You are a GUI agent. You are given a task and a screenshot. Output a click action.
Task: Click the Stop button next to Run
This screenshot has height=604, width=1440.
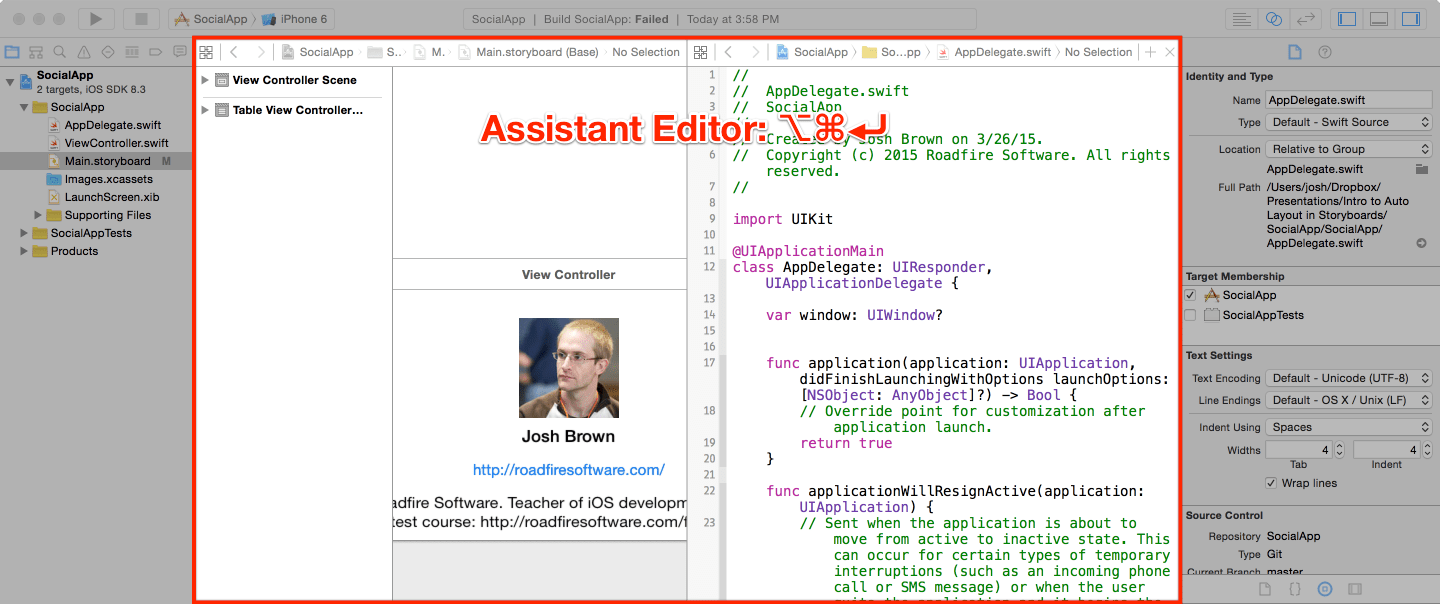139,18
